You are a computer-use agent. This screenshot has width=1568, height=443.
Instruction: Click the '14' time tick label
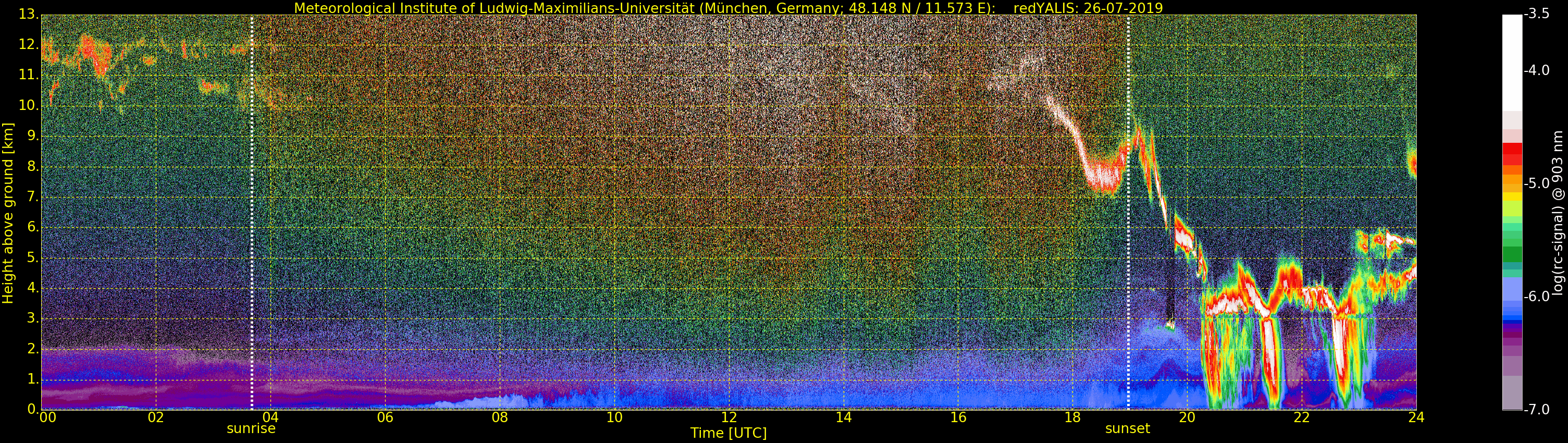coord(843,417)
